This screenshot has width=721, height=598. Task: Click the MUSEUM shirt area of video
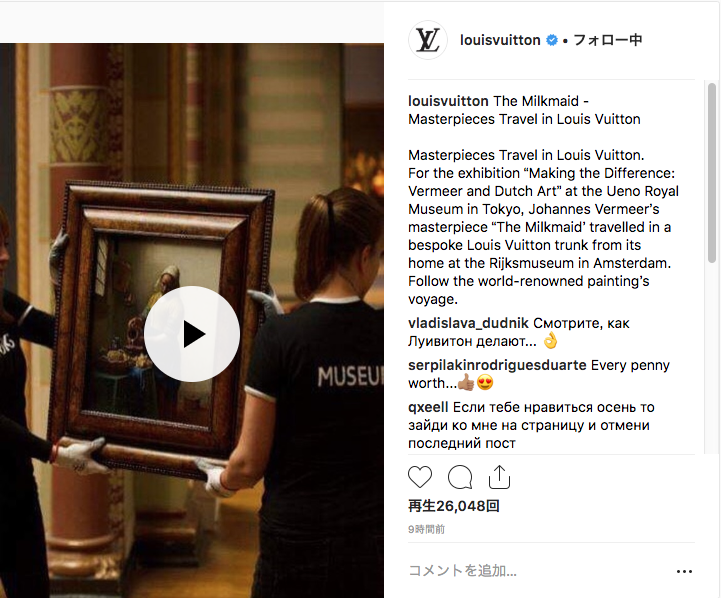[x=349, y=376]
